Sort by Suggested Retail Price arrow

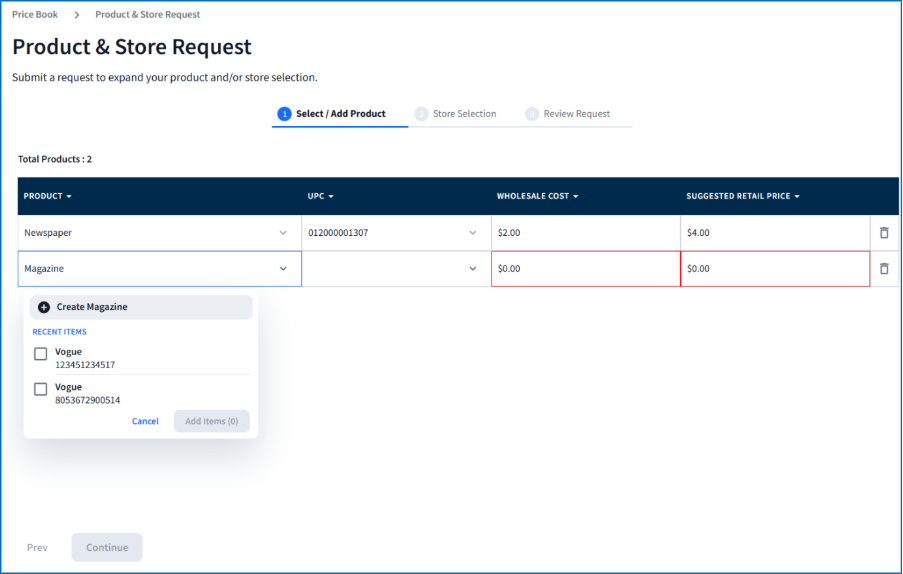pos(797,197)
